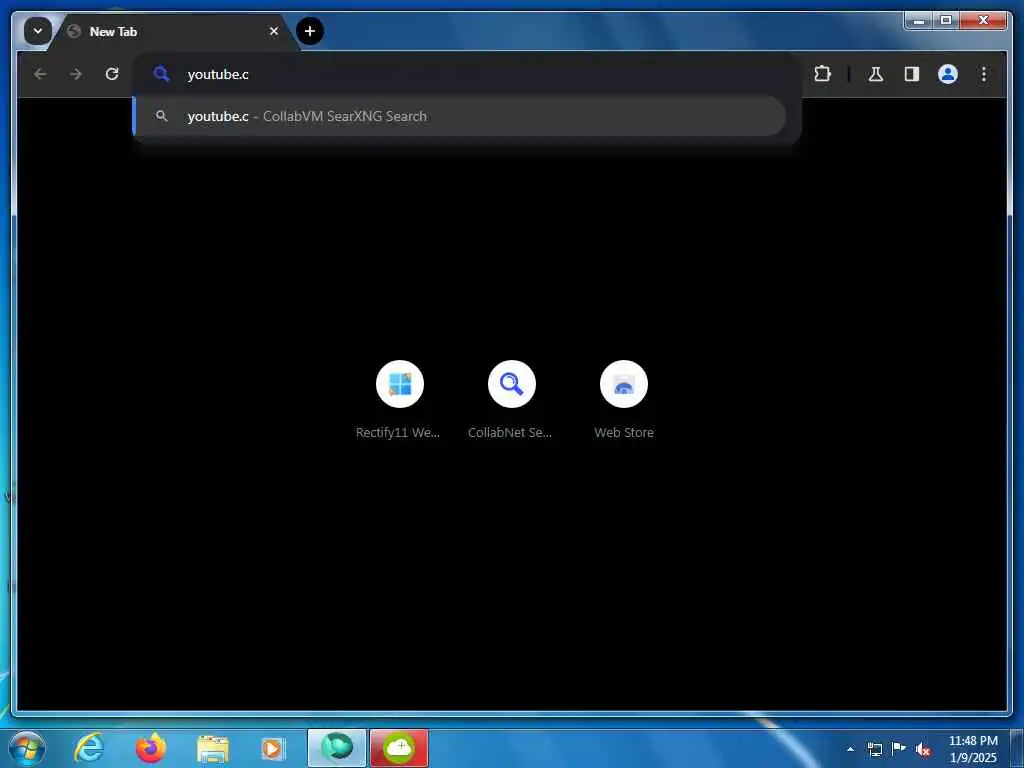Image resolution: width=1024 pixels, height=768 pixels.
Task: Close the browser window
Action: [983, 21]
